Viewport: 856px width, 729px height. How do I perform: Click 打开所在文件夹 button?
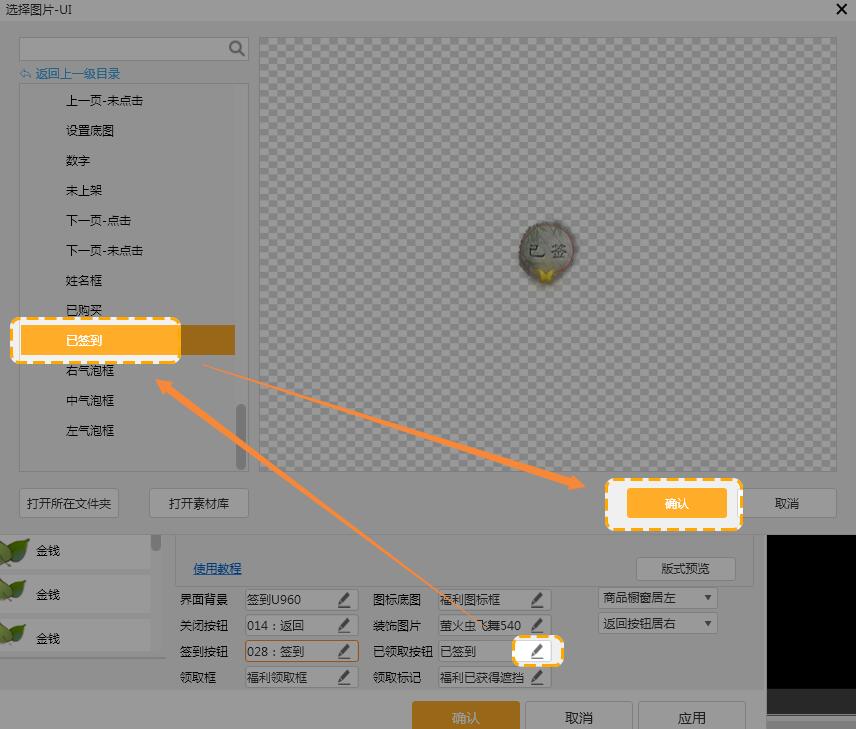(69, 504)
